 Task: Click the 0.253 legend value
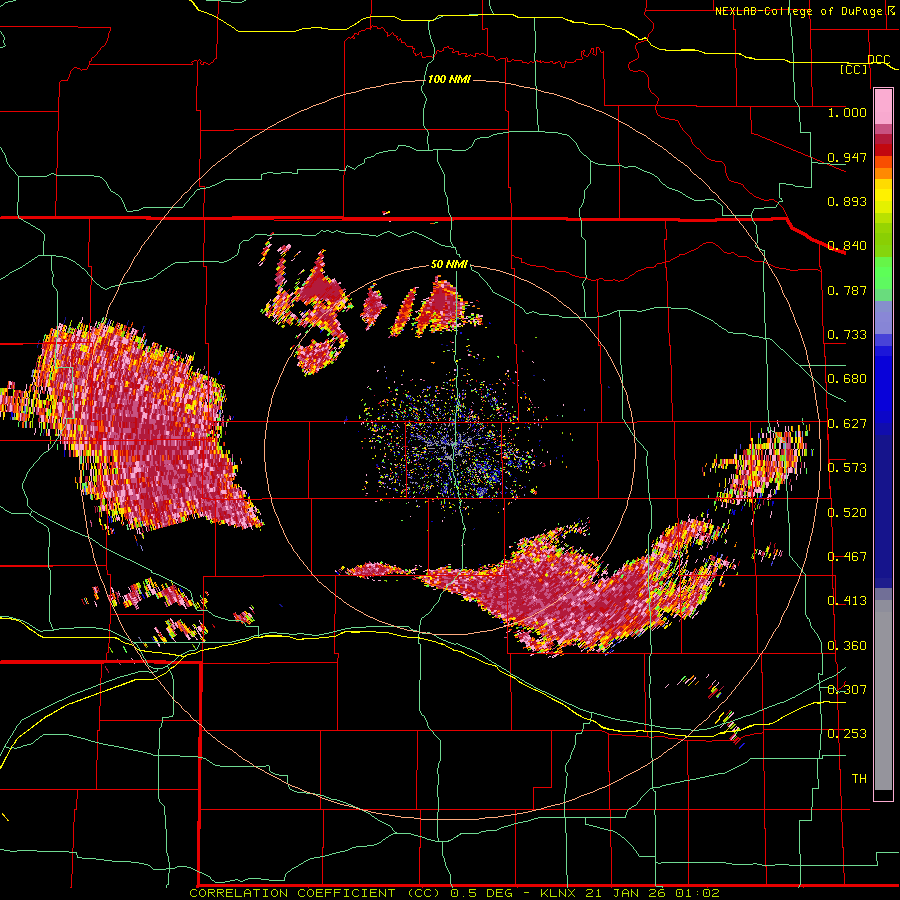pos(847,734)
